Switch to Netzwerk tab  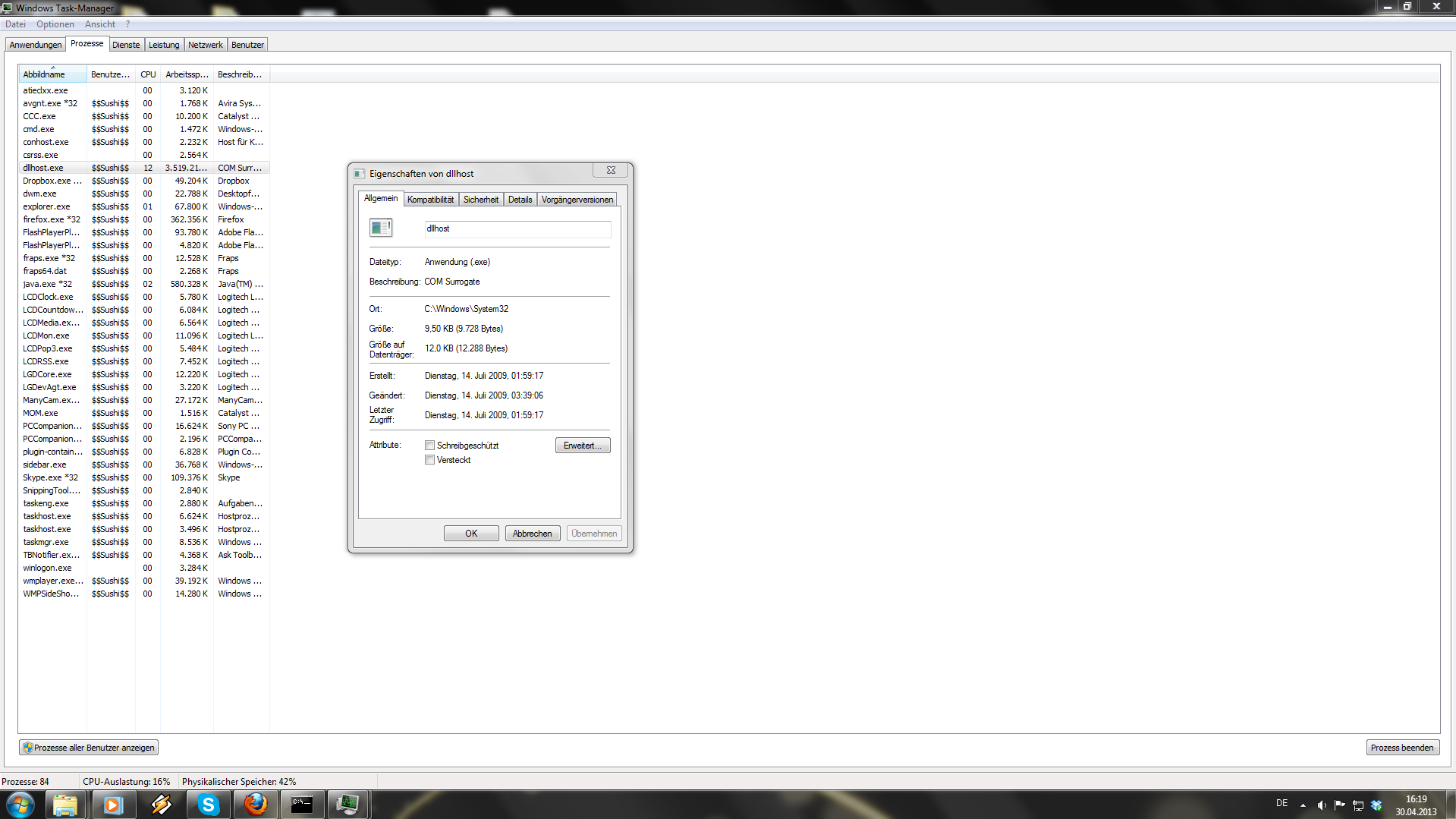(206, 45)
